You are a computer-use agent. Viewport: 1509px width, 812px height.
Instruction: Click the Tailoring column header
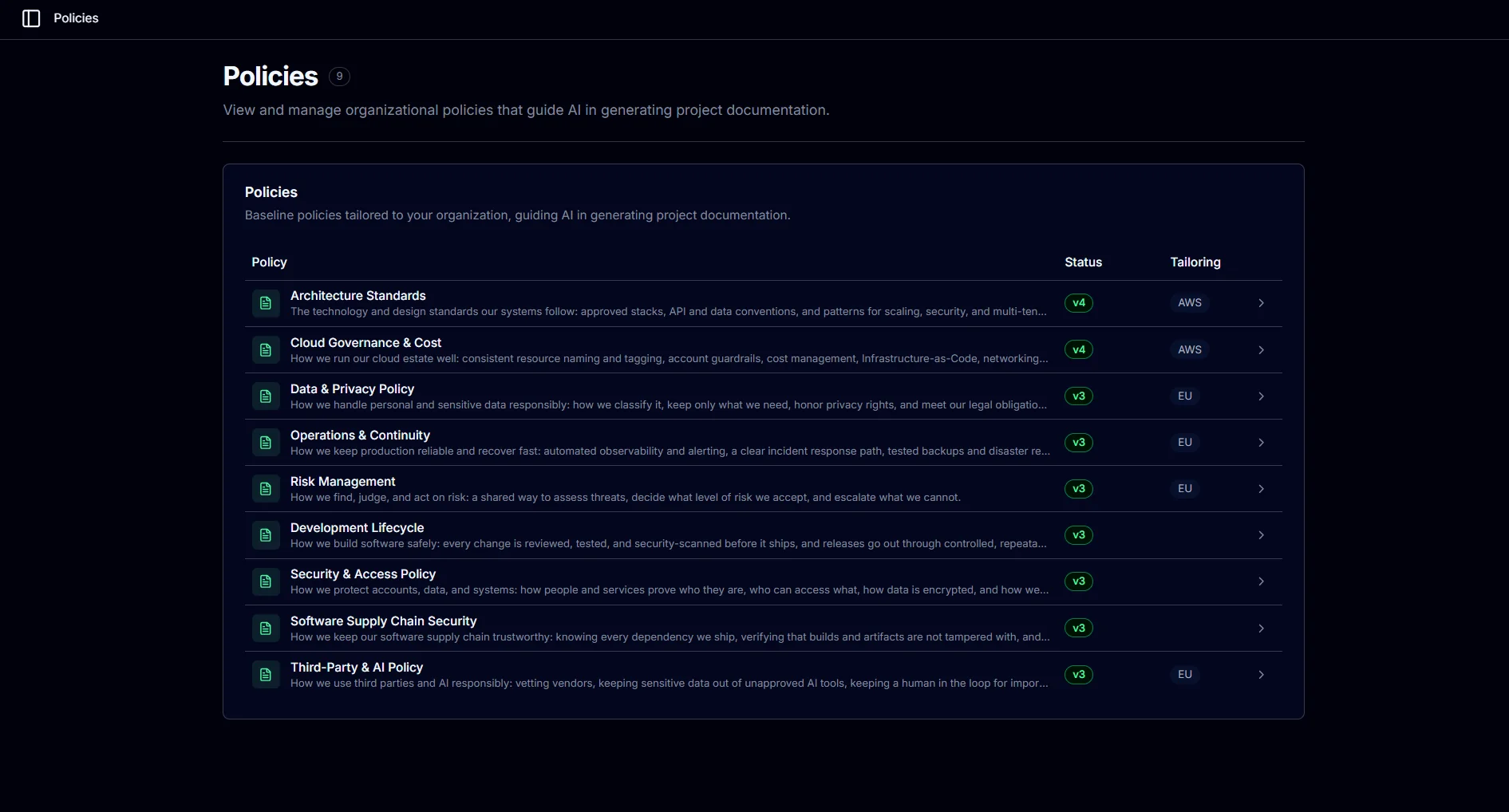click(1195, 262)
